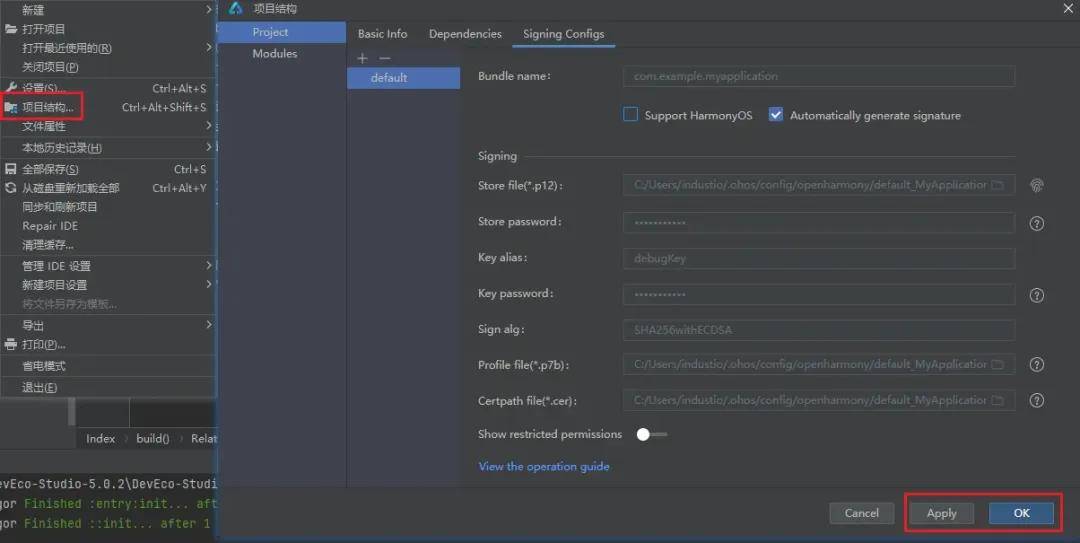This screenshot has height=543, width=1080.
Task: Switch to the Dependencies tab
Action: pyautogui.click(x=465, y=34)
